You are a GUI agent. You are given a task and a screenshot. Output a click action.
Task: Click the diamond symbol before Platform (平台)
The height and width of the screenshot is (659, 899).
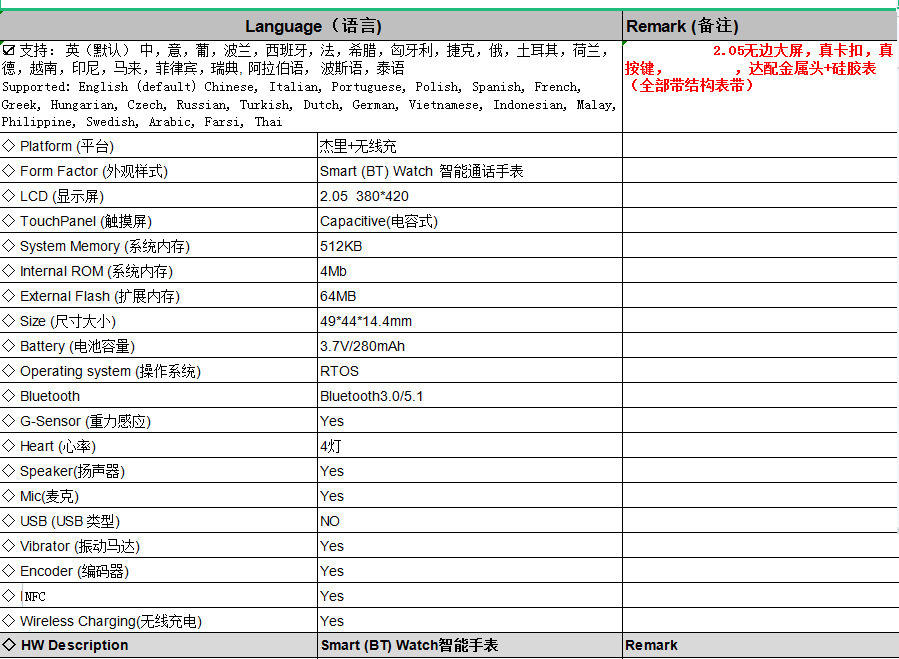pos(9,146)
